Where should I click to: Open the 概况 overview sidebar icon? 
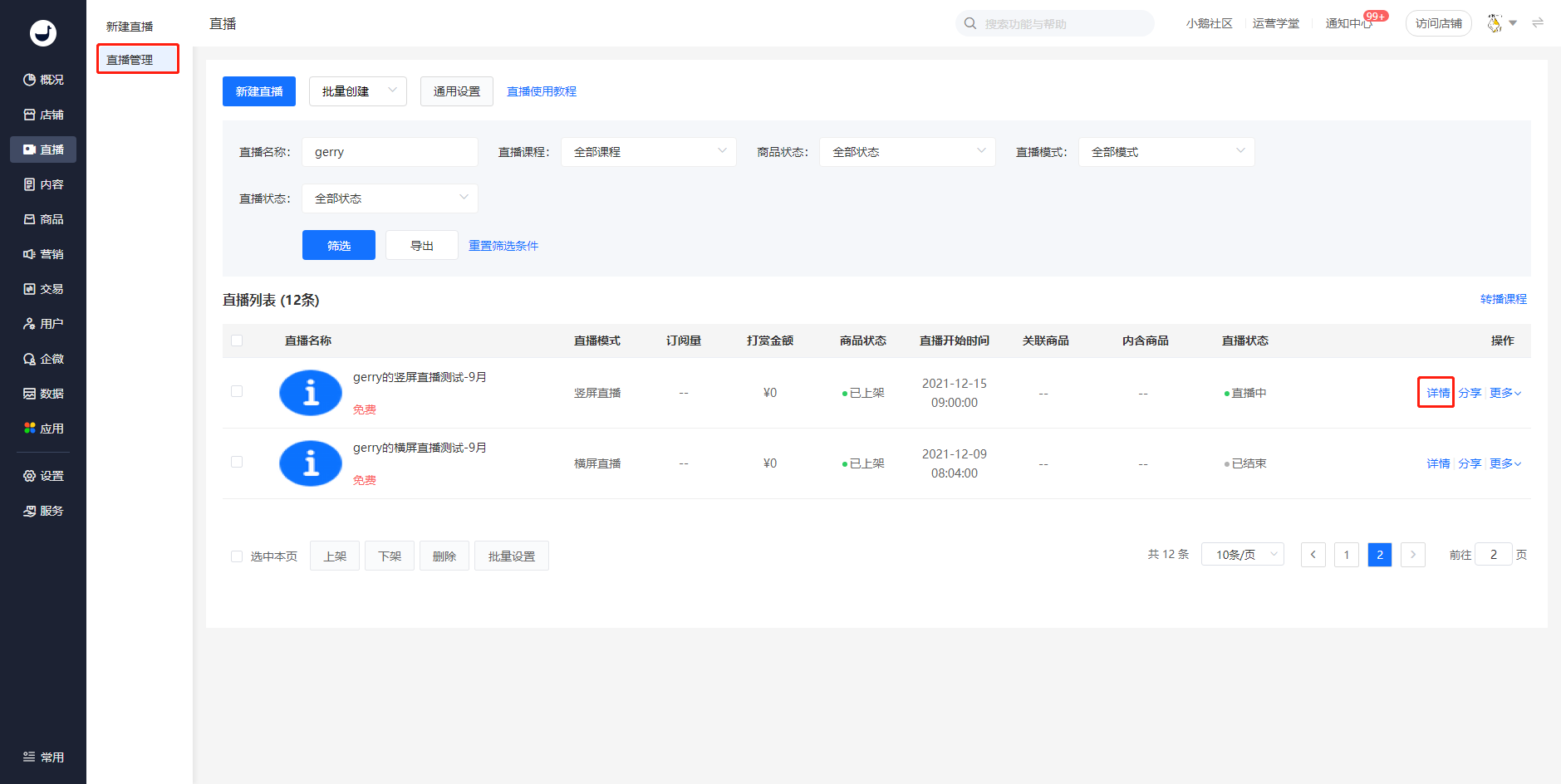(x=30, y=80)
